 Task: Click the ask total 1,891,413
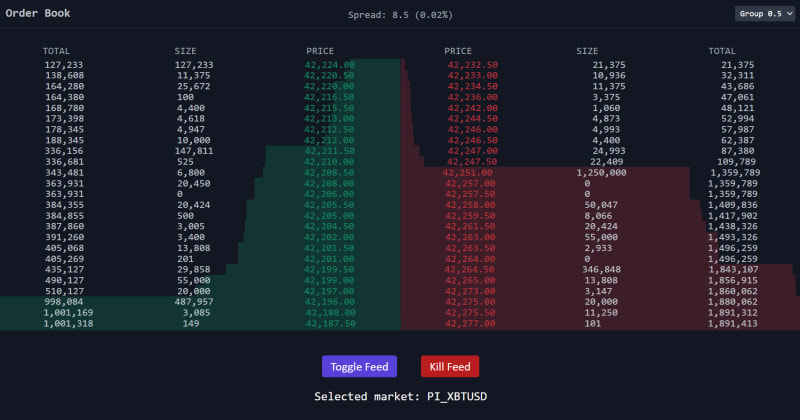pyautogui.click(x=733, y=324)
